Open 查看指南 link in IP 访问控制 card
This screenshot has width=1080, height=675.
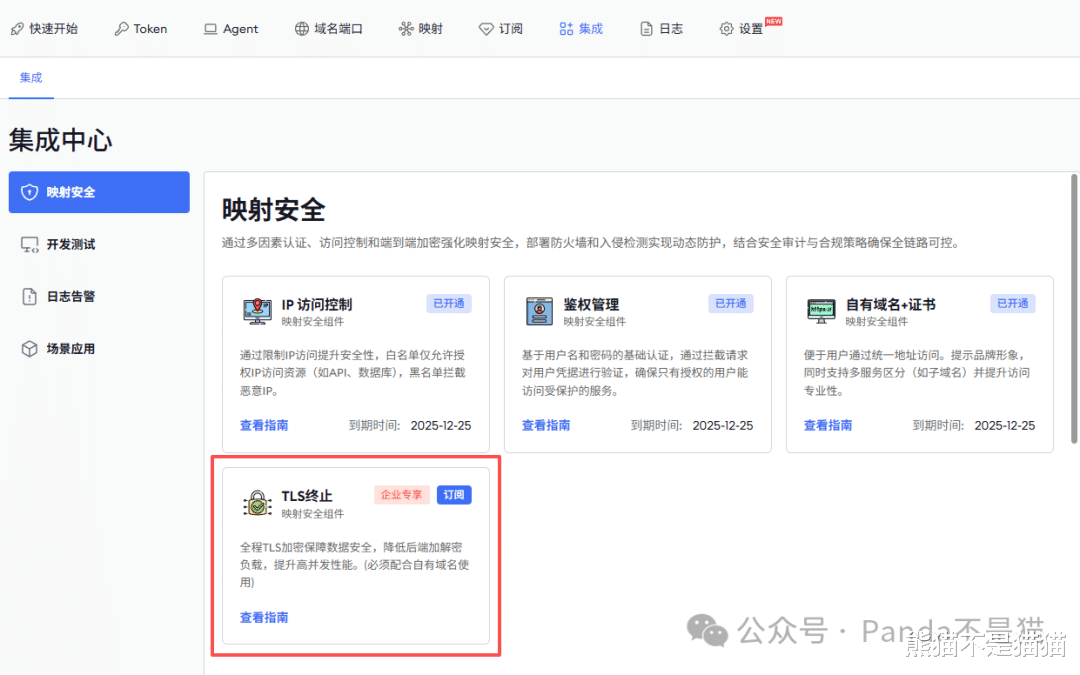point(264,426)
